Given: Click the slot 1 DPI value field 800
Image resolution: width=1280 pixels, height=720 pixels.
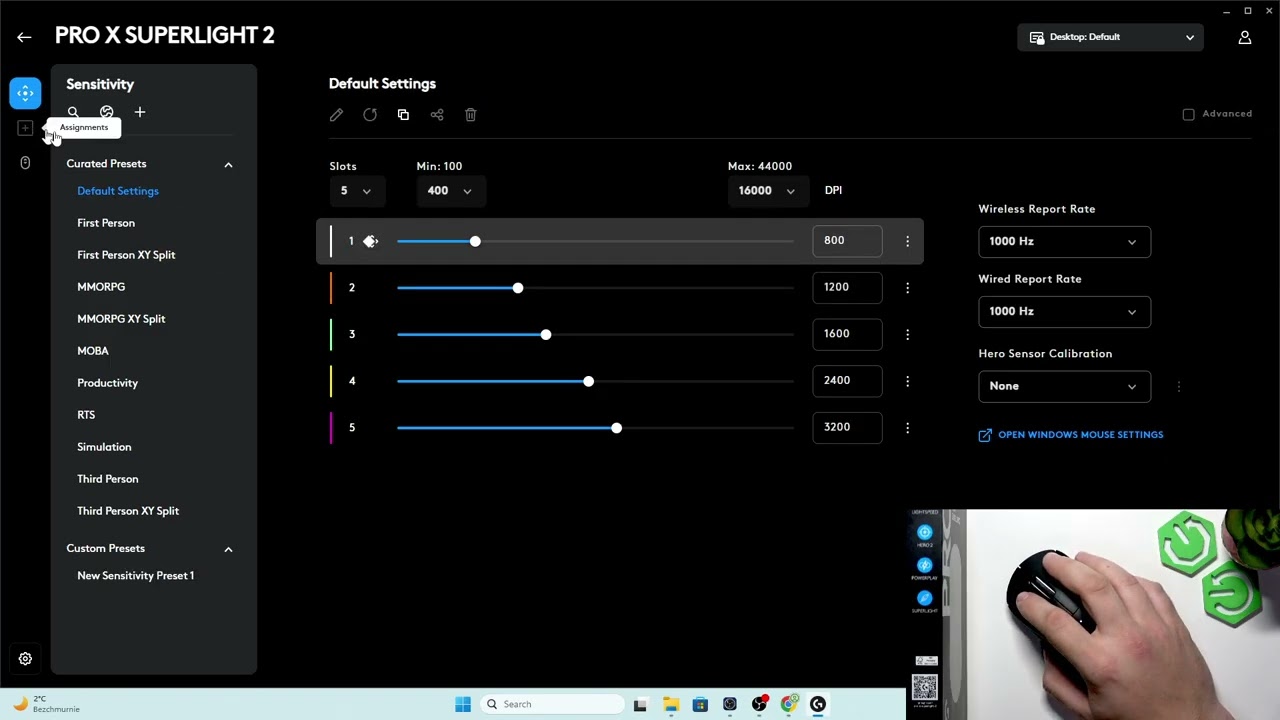Looking at the screenshot, I should click(847, 241).
